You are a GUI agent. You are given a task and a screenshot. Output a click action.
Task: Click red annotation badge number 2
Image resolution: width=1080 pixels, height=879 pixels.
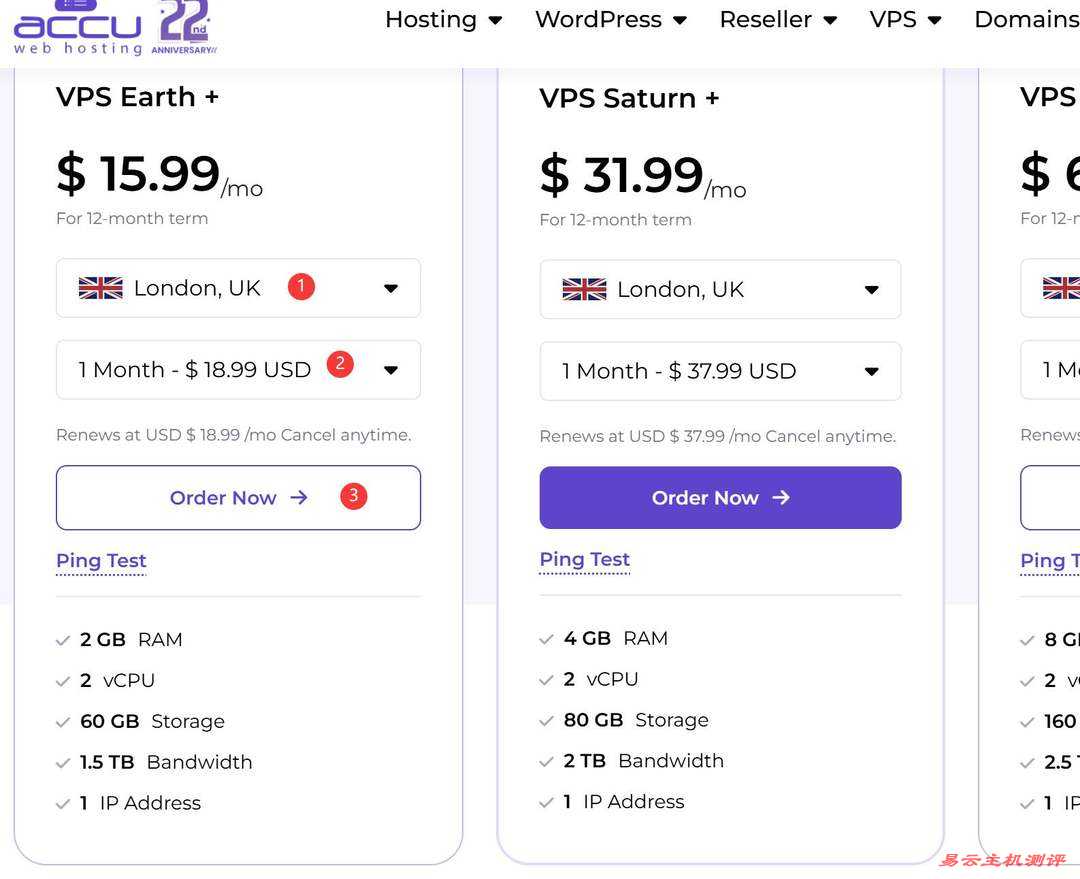340,364
